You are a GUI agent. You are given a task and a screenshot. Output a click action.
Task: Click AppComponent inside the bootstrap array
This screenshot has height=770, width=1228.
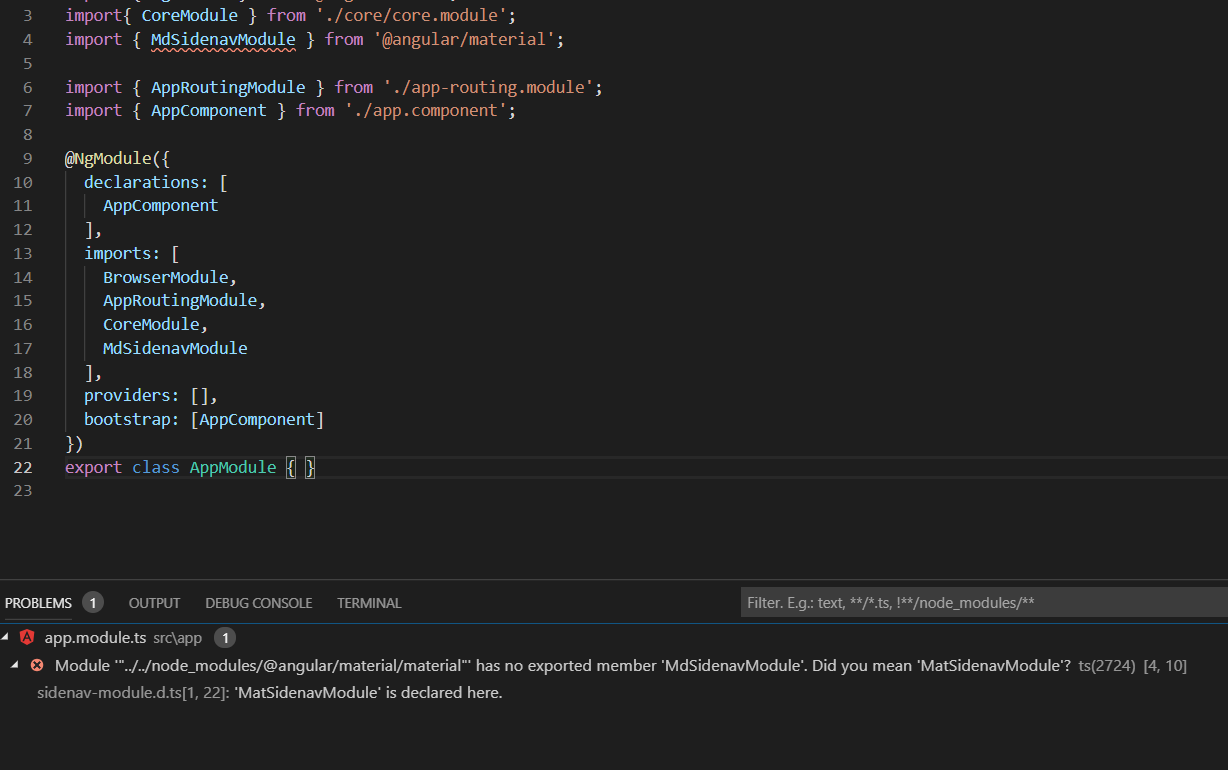257,419
